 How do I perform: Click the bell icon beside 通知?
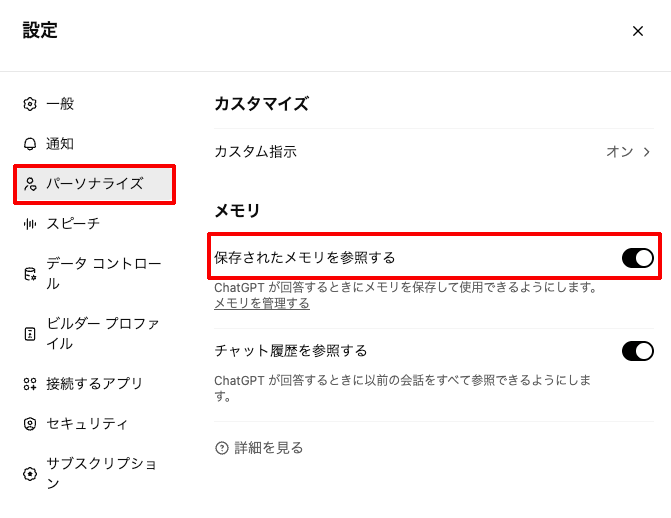pyautogui.click(x=30, y=144)
